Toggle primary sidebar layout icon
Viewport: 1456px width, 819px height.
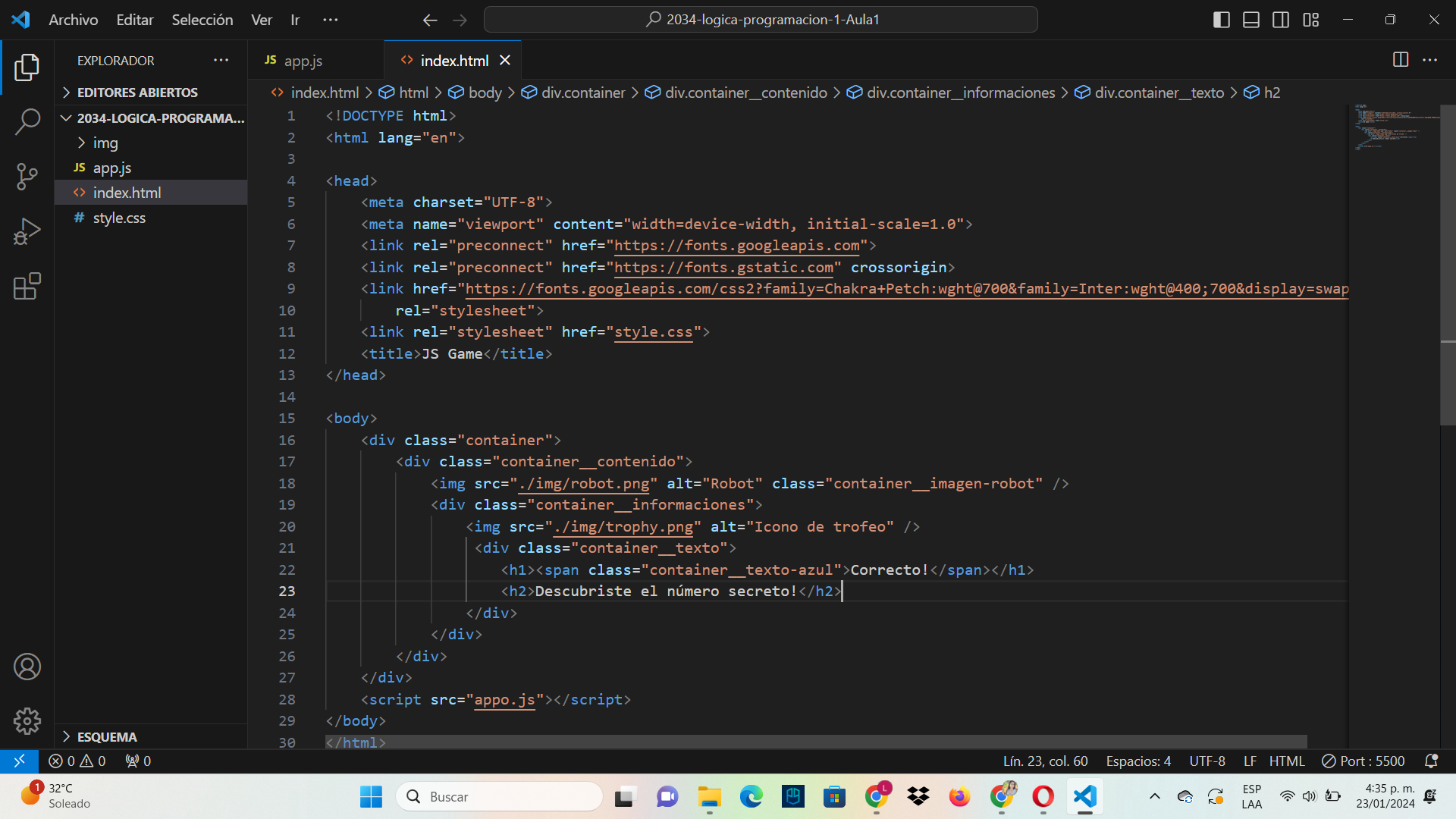click(x=1222, y=20)
